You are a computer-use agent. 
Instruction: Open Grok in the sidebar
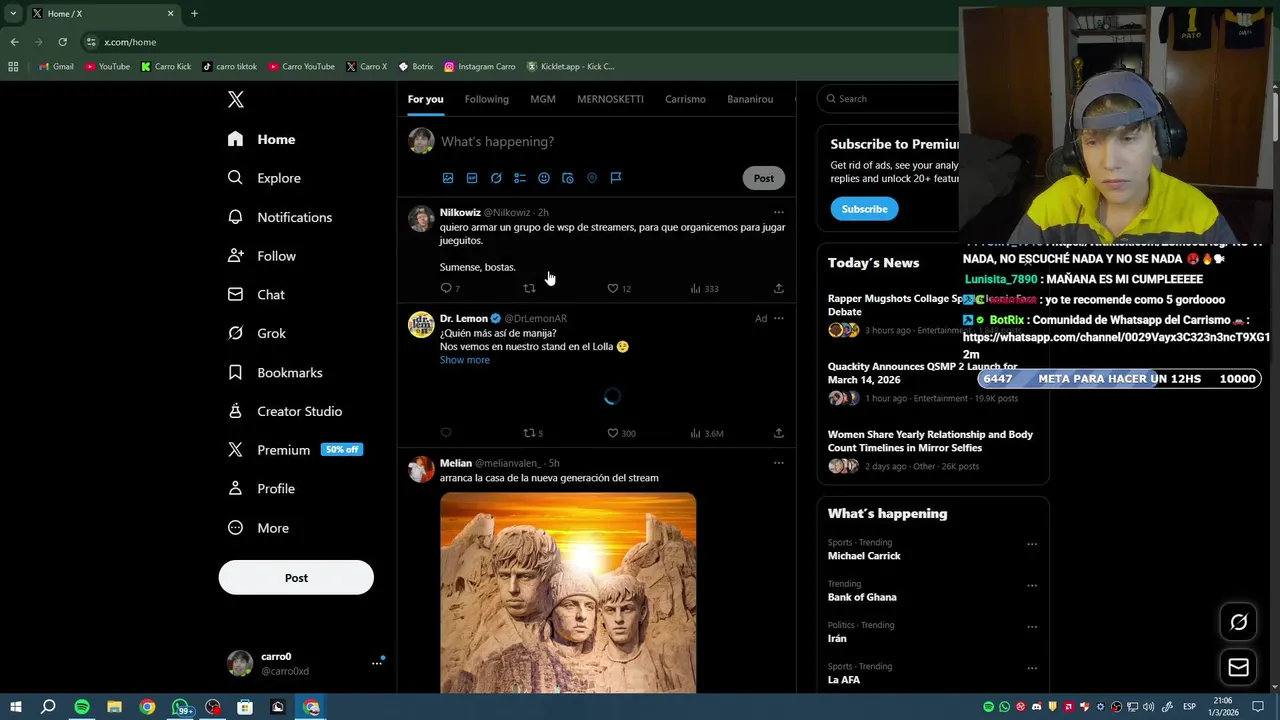257,333
